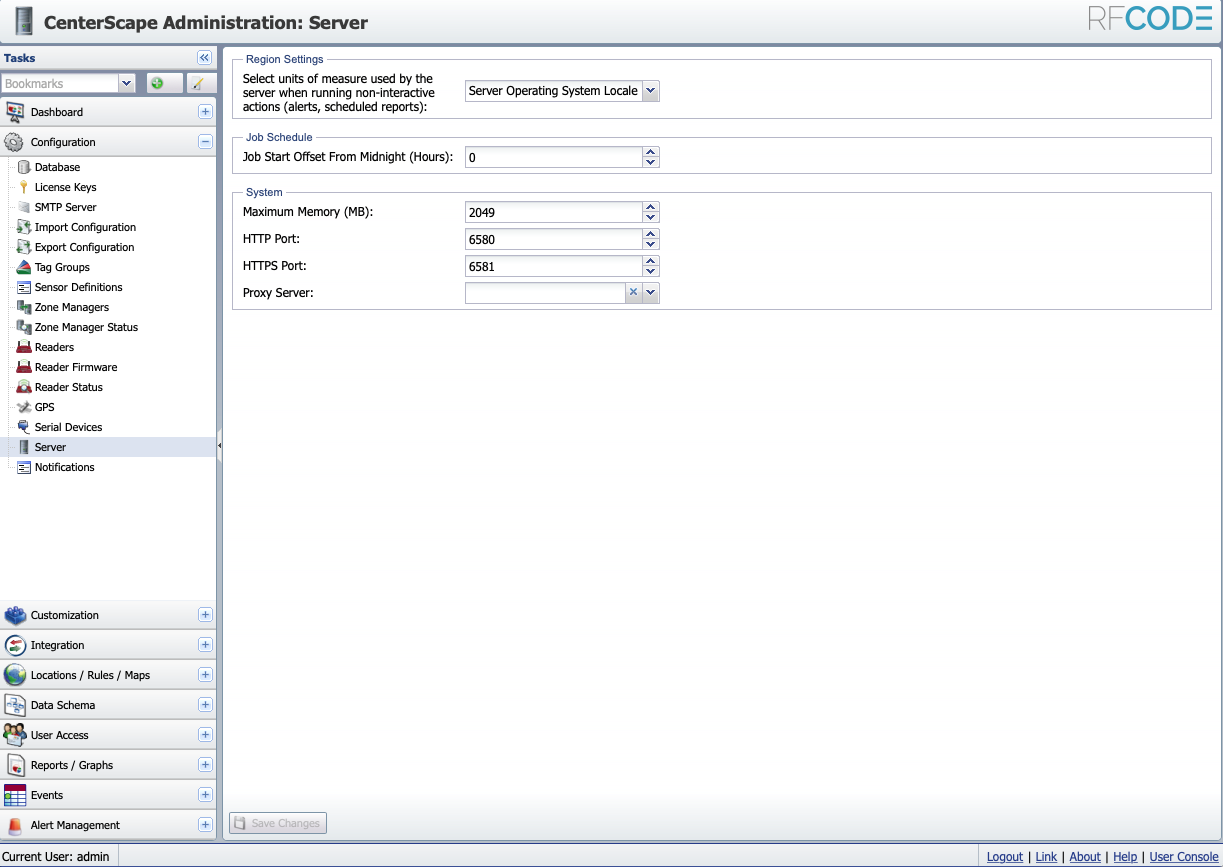
Task: Click the Maximum Memory input field
Action: pos(553,212)
